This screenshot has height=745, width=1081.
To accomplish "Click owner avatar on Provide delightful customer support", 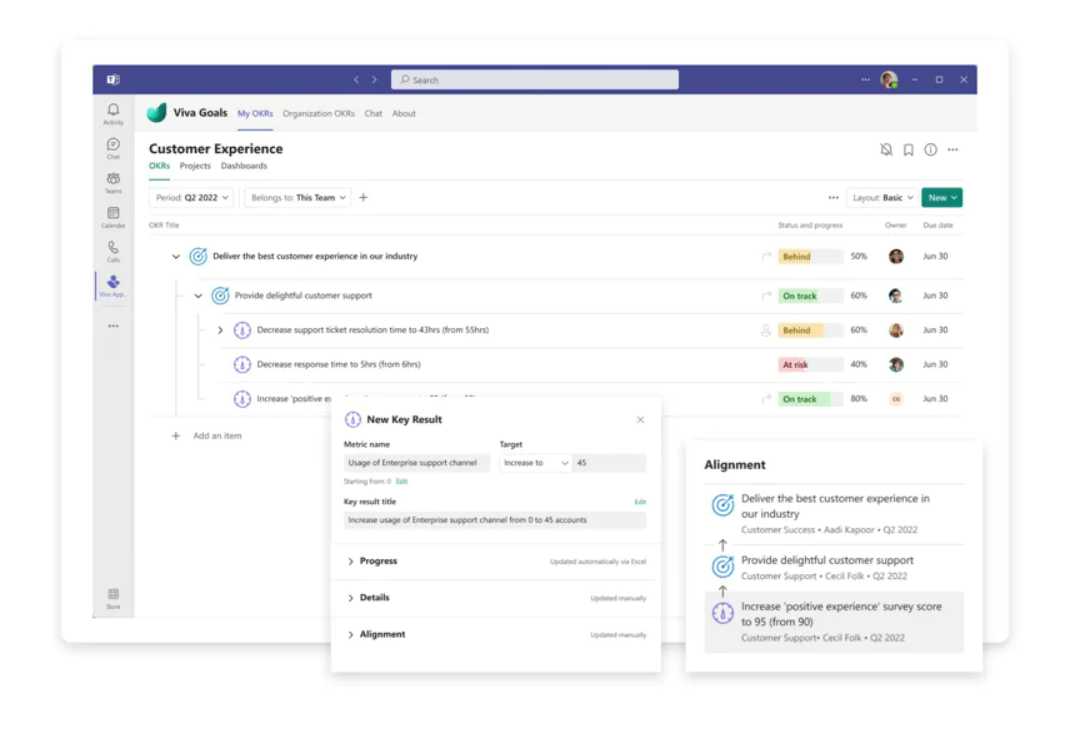I will click(x=896, y=296).
